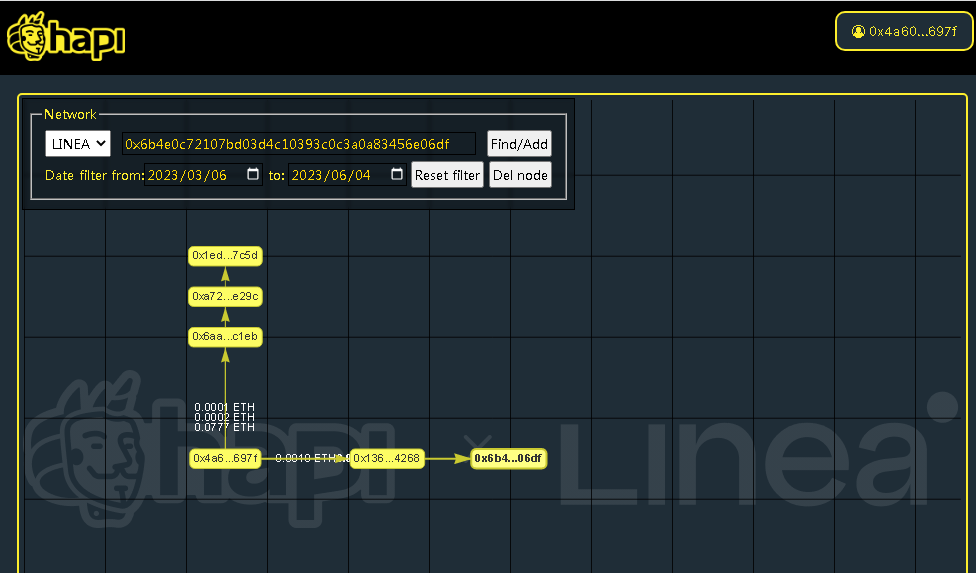
Task: Select the node 0x1ed...7c5d
Action: [x=225, y=256]
